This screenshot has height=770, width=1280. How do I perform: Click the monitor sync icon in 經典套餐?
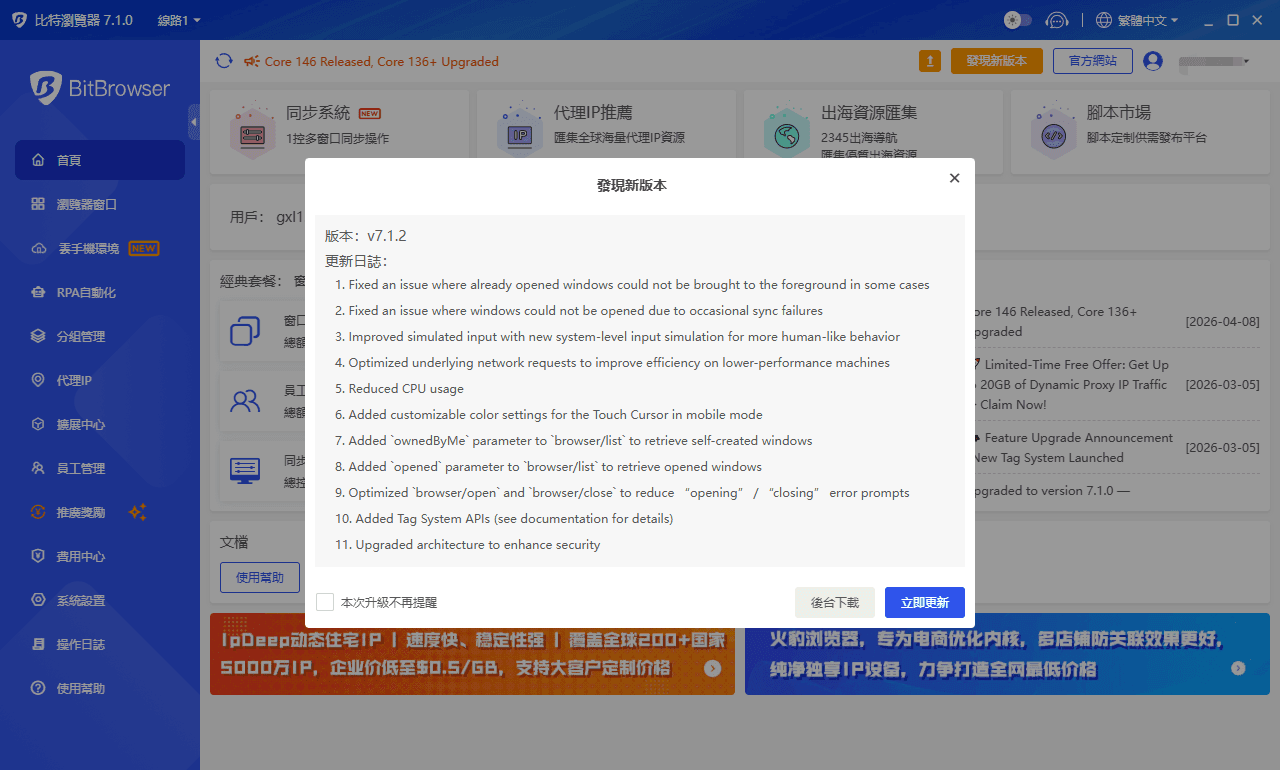pos(244,470)
